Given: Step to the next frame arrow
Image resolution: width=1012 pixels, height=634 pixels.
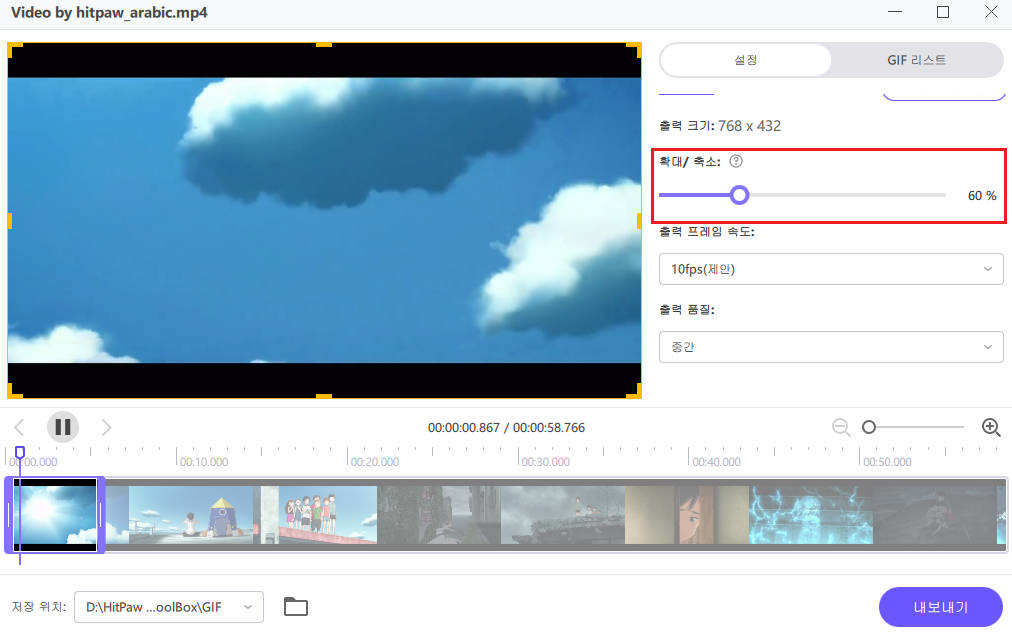Looking at the screenshot, I should pyautogui.click(x=106, y=427).
